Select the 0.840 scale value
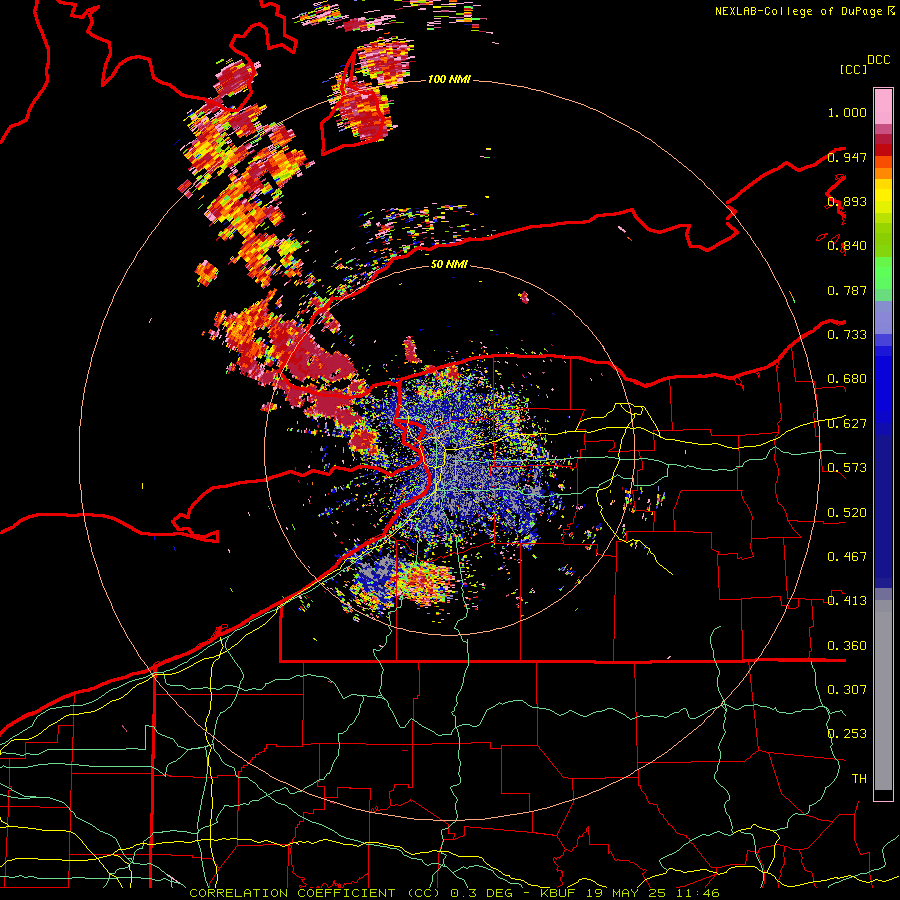Screen dimensions: 900x900 point(847,246)
